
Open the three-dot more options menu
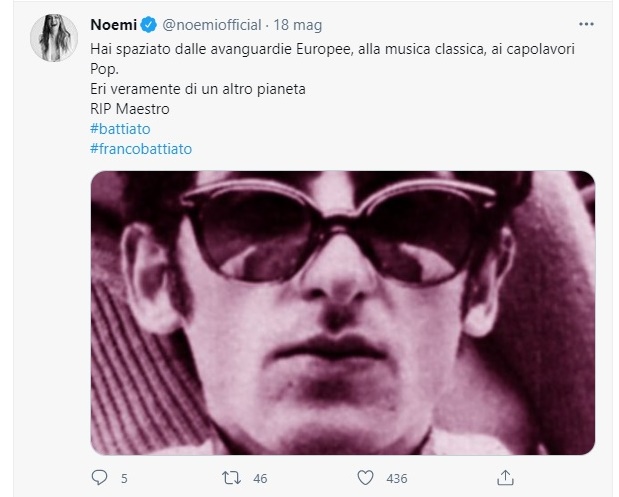[x=586, y=24]
